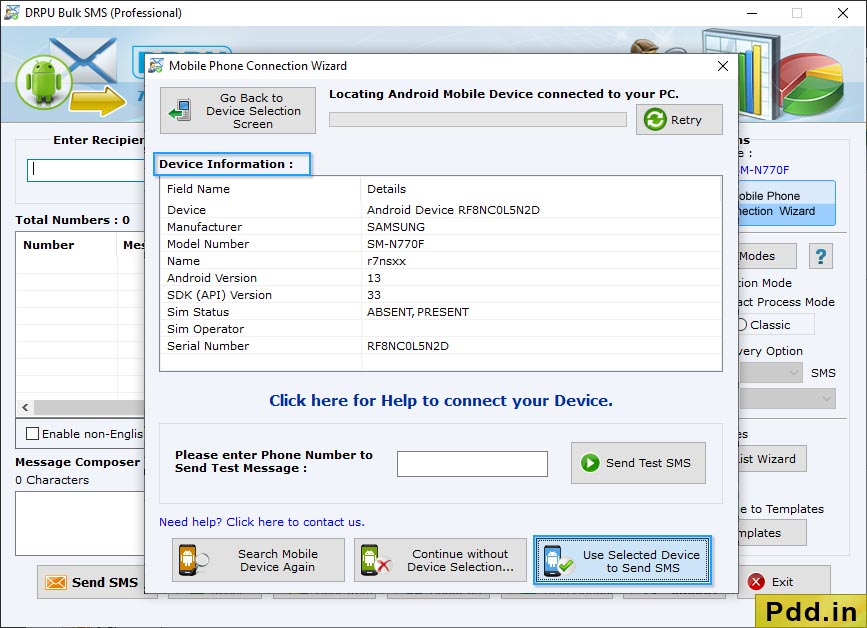867x628 pixels.
Task: Click Search Mobile Device Again button
Action: 258,560
